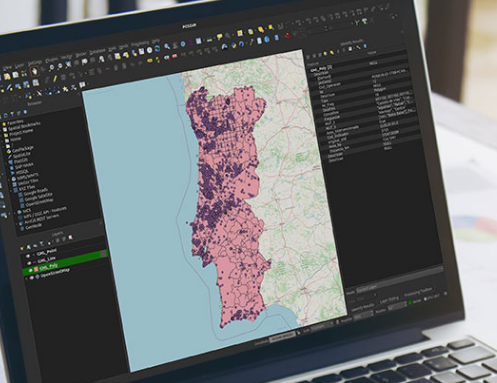497x383 pixels.
Task: Select the Pan Map hand tool
Action: 34,71
